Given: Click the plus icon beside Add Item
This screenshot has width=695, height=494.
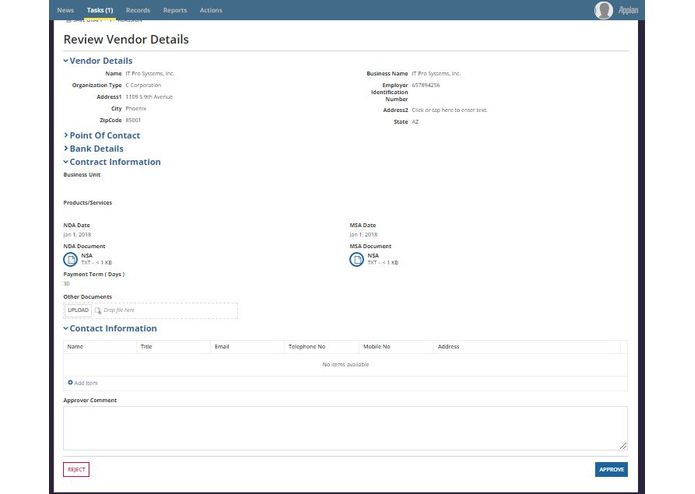Looking at the screenshot, I should [x=70, y=382].
